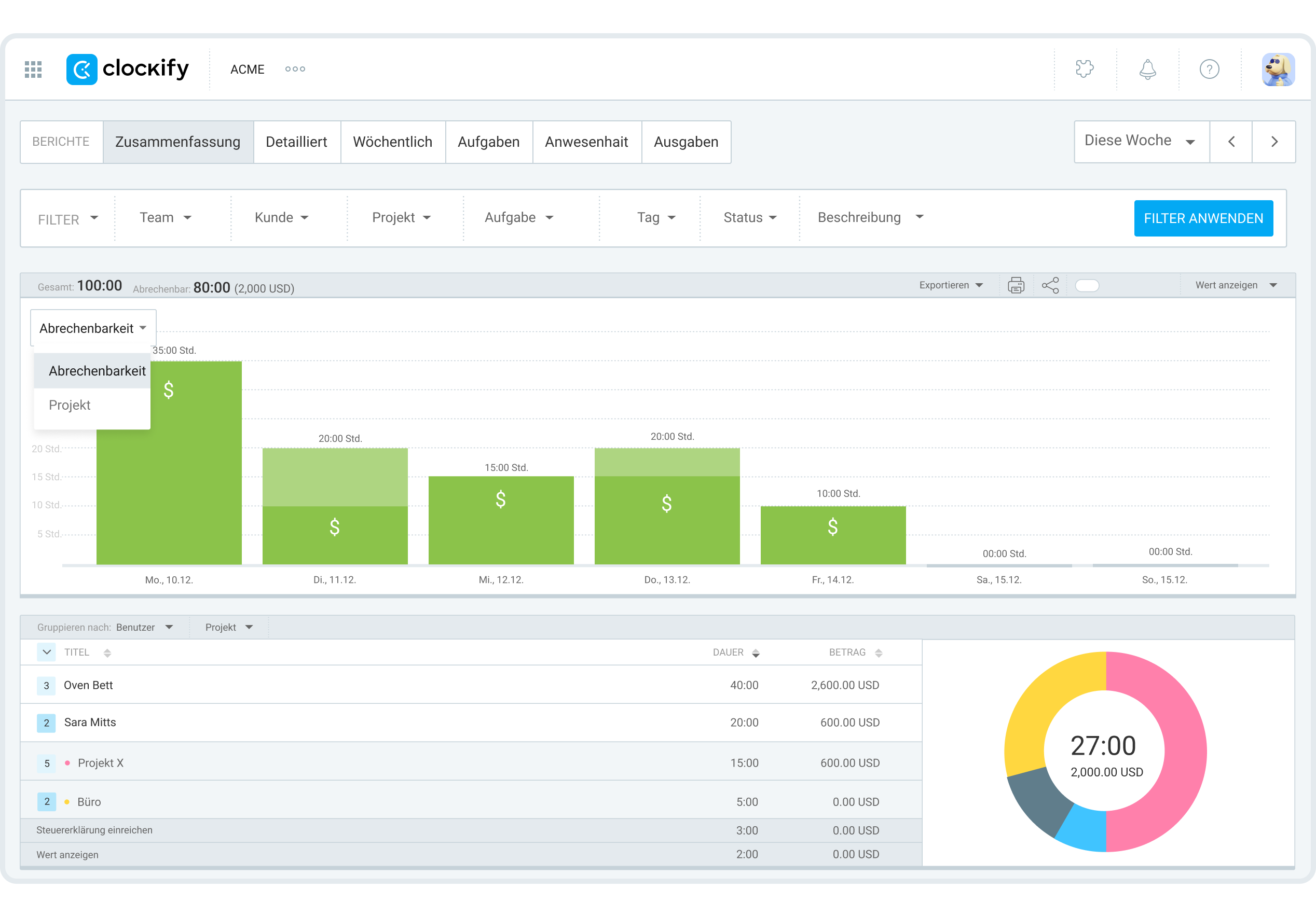Switch to the Wöchentlich tab

point(393,142)
